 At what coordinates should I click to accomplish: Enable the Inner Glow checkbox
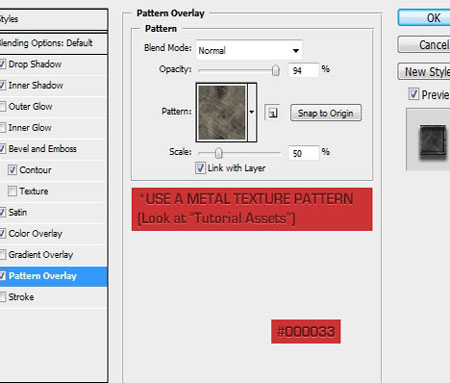[3, 128]
